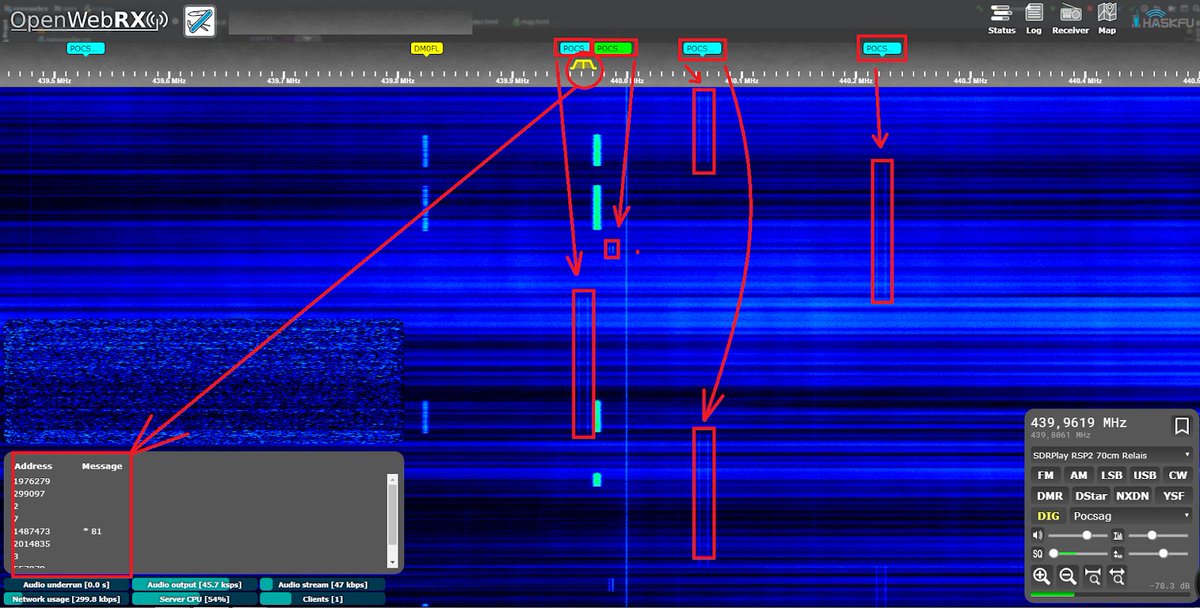Zoom in totally on the waterfall
The image size is (1200, 608).
1092,576
